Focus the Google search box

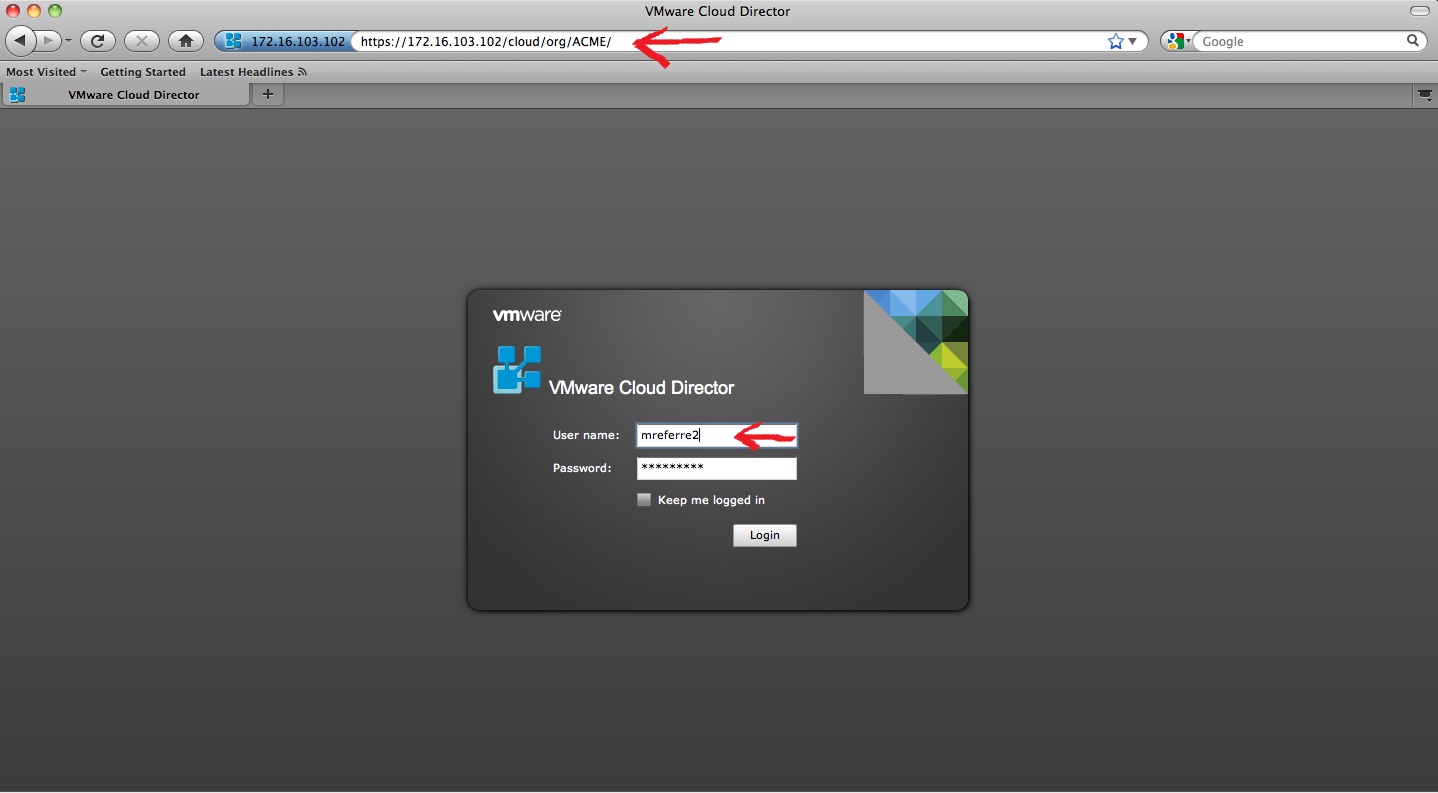pyautogui.click(x=1301, y=41)
